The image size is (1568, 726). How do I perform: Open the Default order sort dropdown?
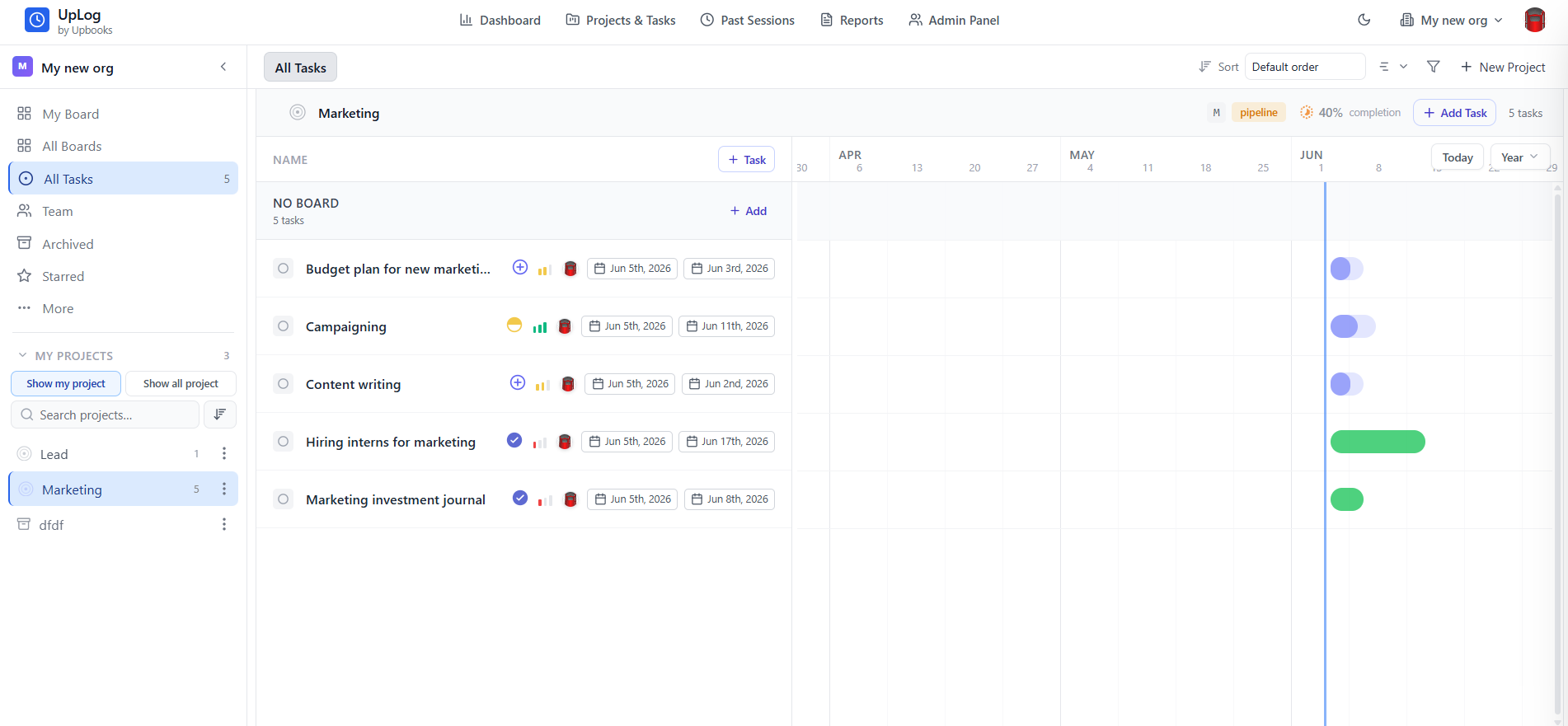pos(1305,67)
